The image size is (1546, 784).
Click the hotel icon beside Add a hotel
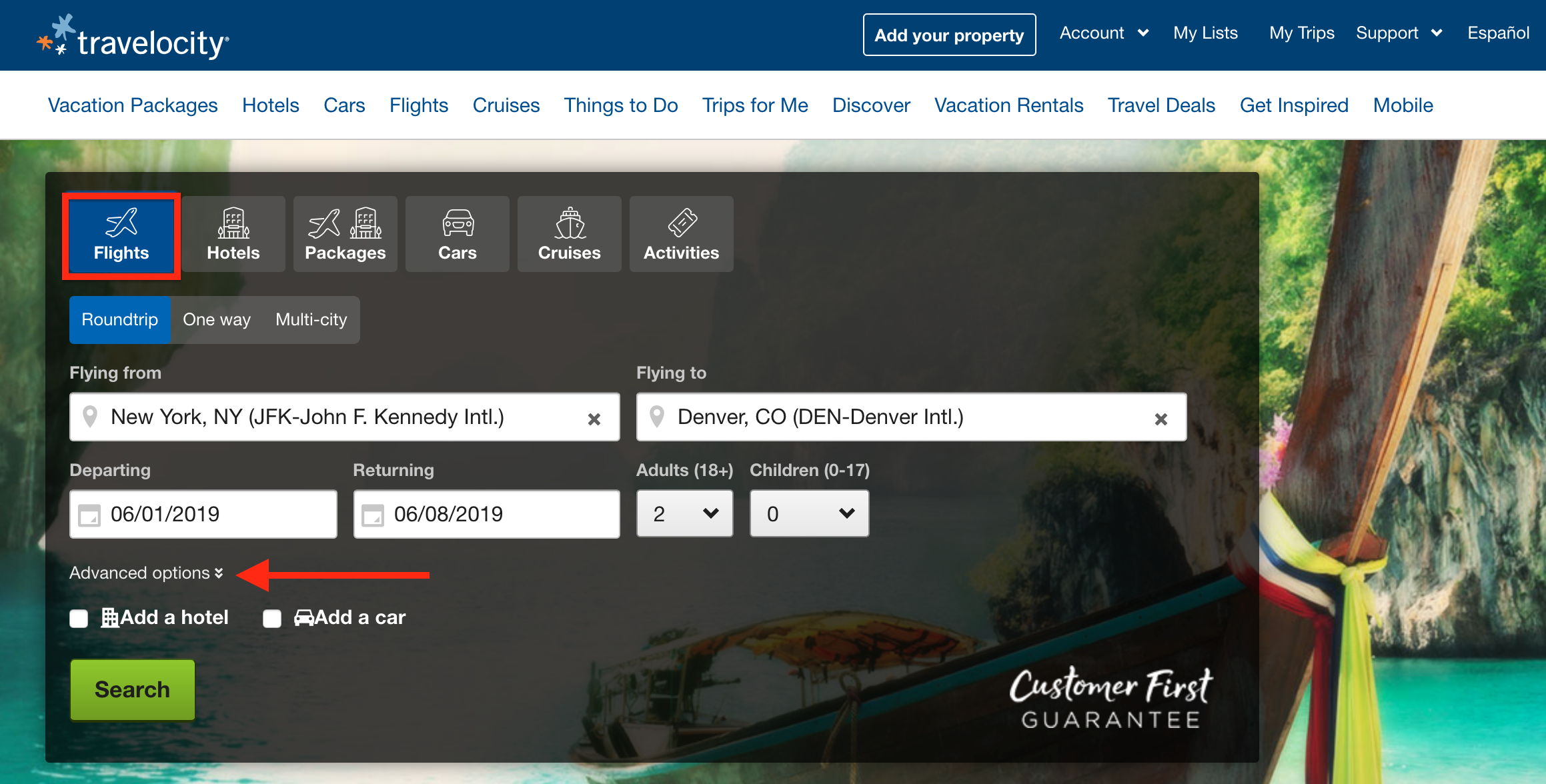[110, 618]
